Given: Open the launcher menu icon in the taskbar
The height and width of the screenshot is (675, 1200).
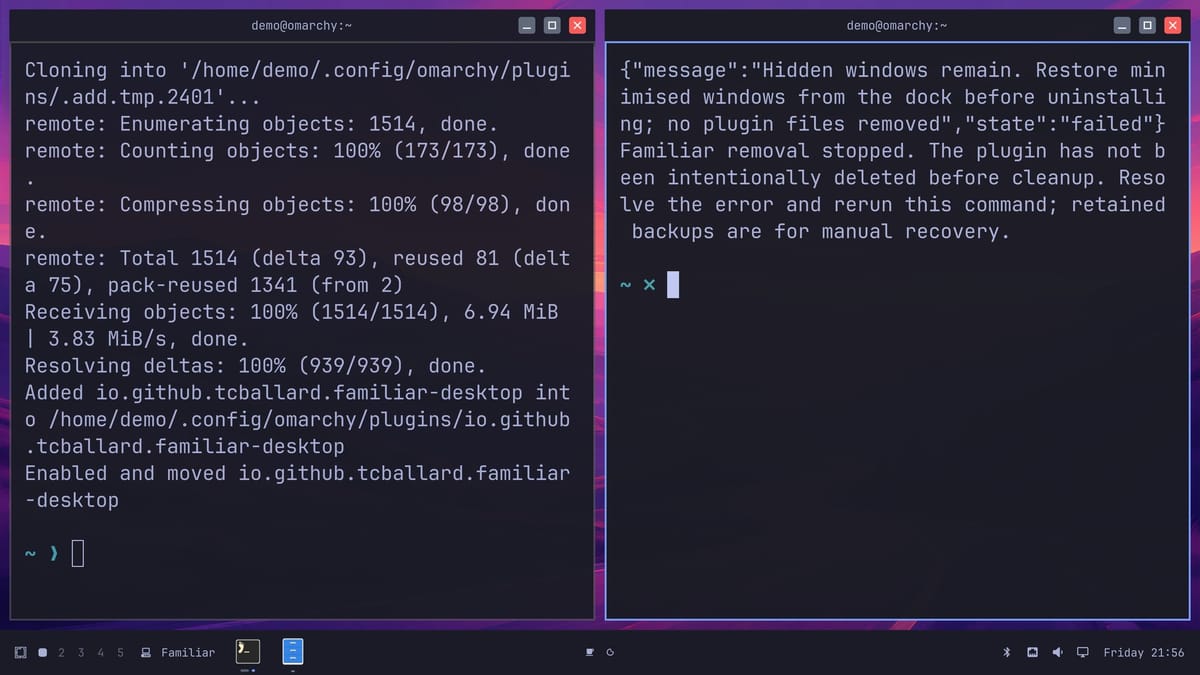Looking at the screenshot, I should pyautogui.click(x=20, y=652).
